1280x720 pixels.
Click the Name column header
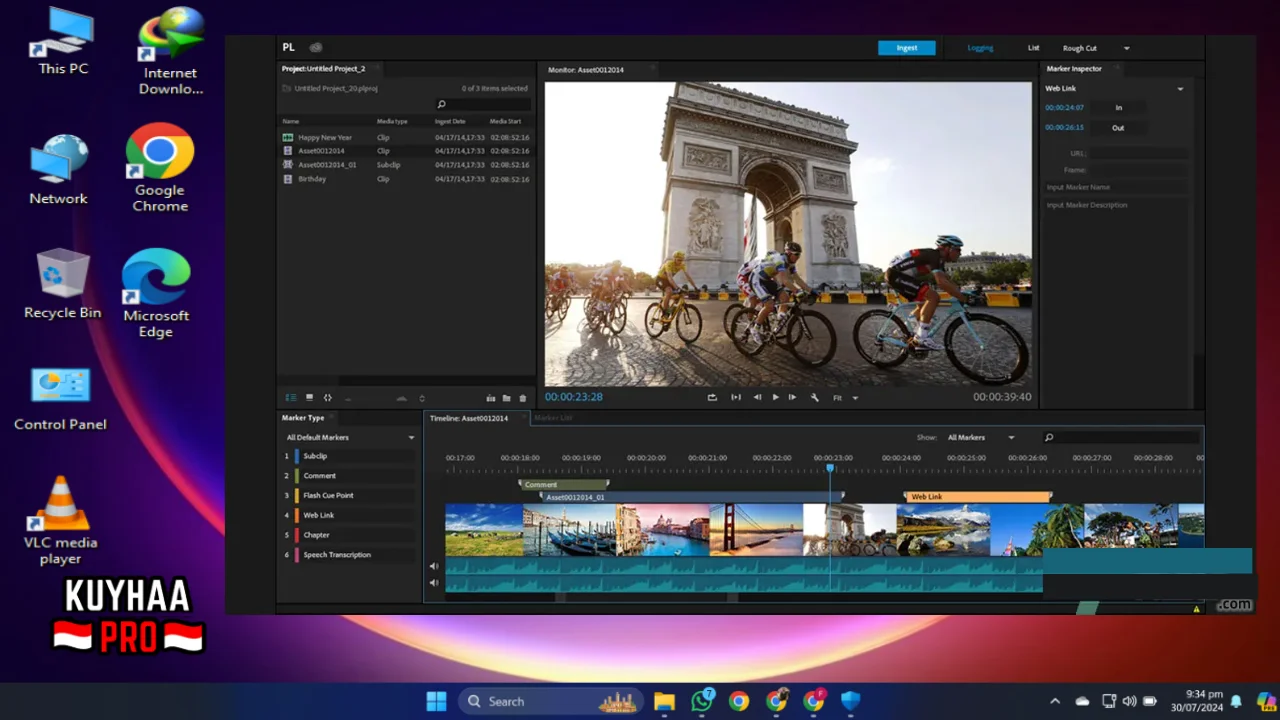291,121
